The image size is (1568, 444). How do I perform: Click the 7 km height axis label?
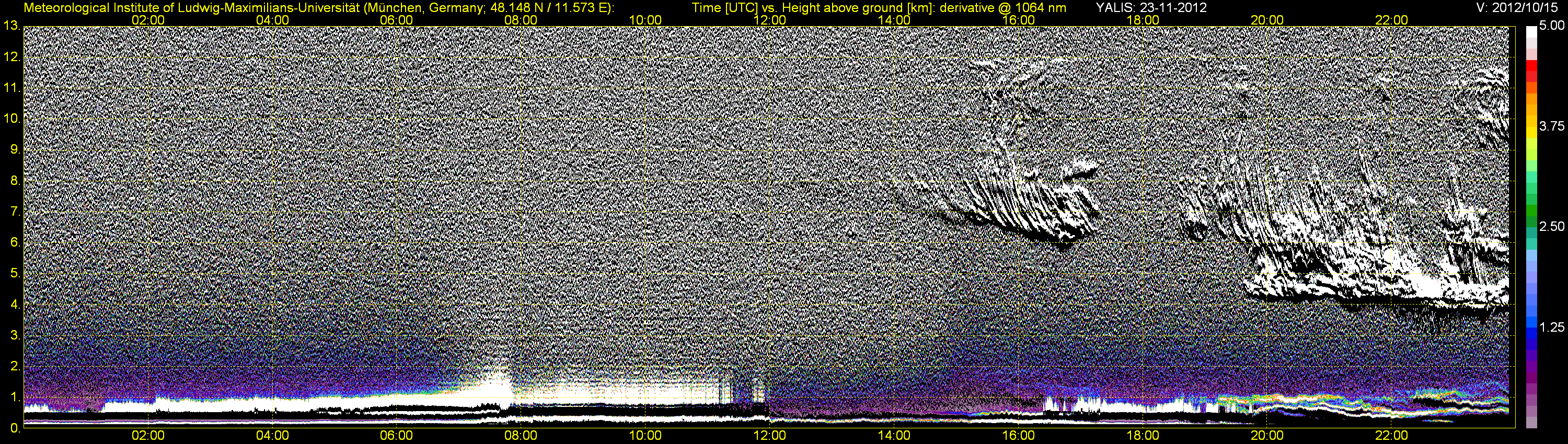click(15, 212)
